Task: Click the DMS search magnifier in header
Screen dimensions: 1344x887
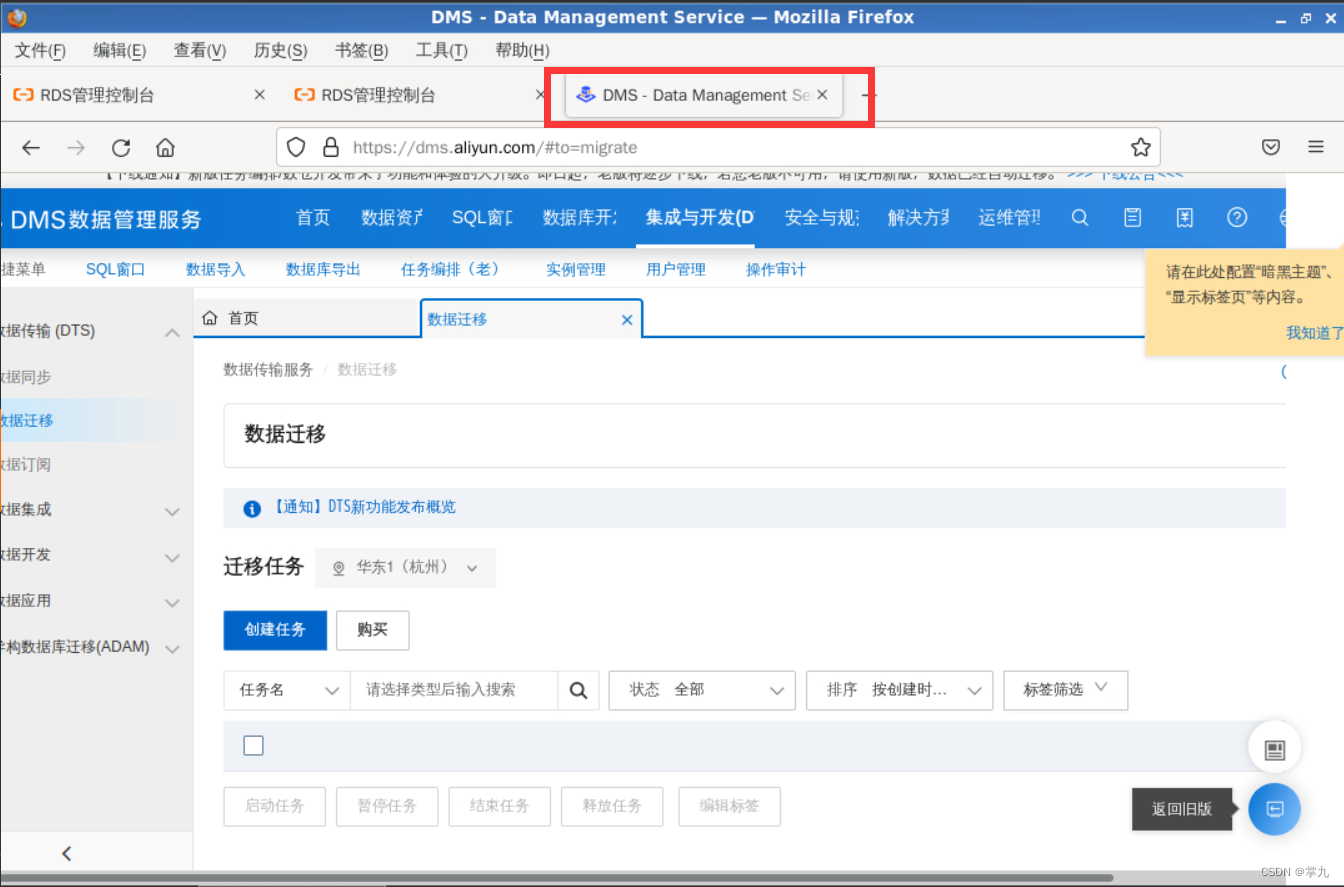Action: [x=1080, y=217]
